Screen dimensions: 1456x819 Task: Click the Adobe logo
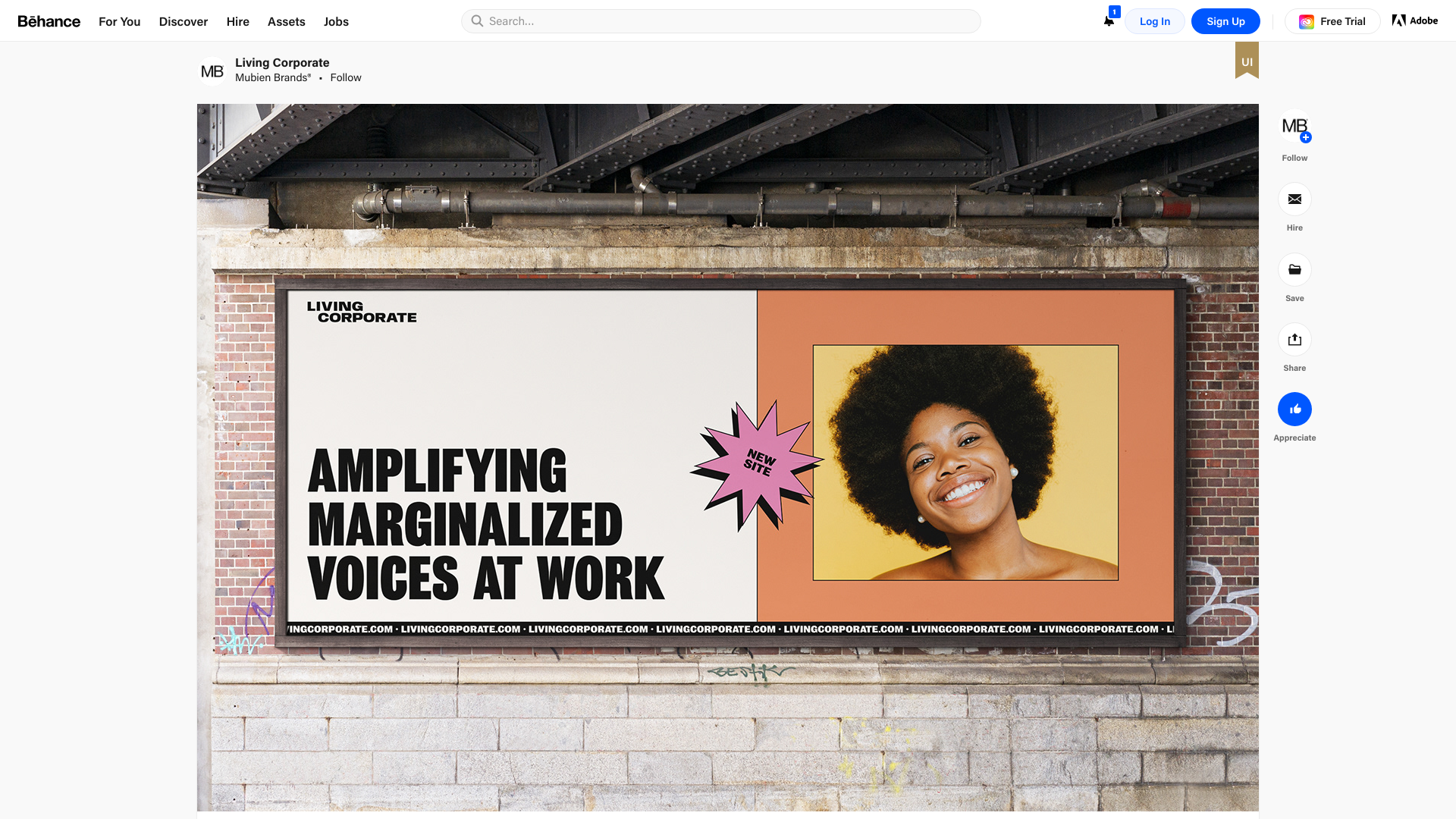1415,21
